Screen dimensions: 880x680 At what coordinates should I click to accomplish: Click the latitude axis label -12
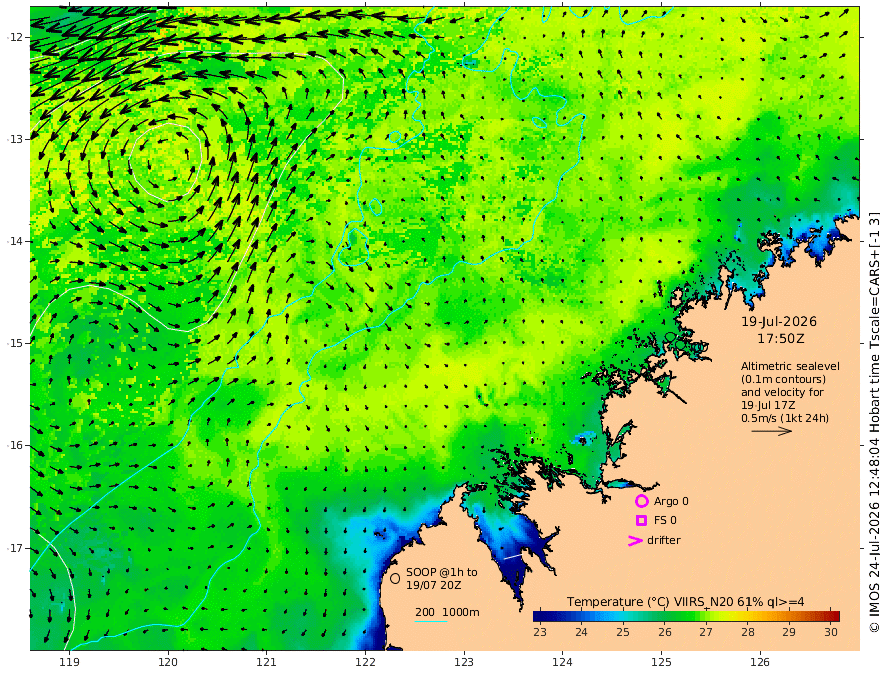pos(15,37)
